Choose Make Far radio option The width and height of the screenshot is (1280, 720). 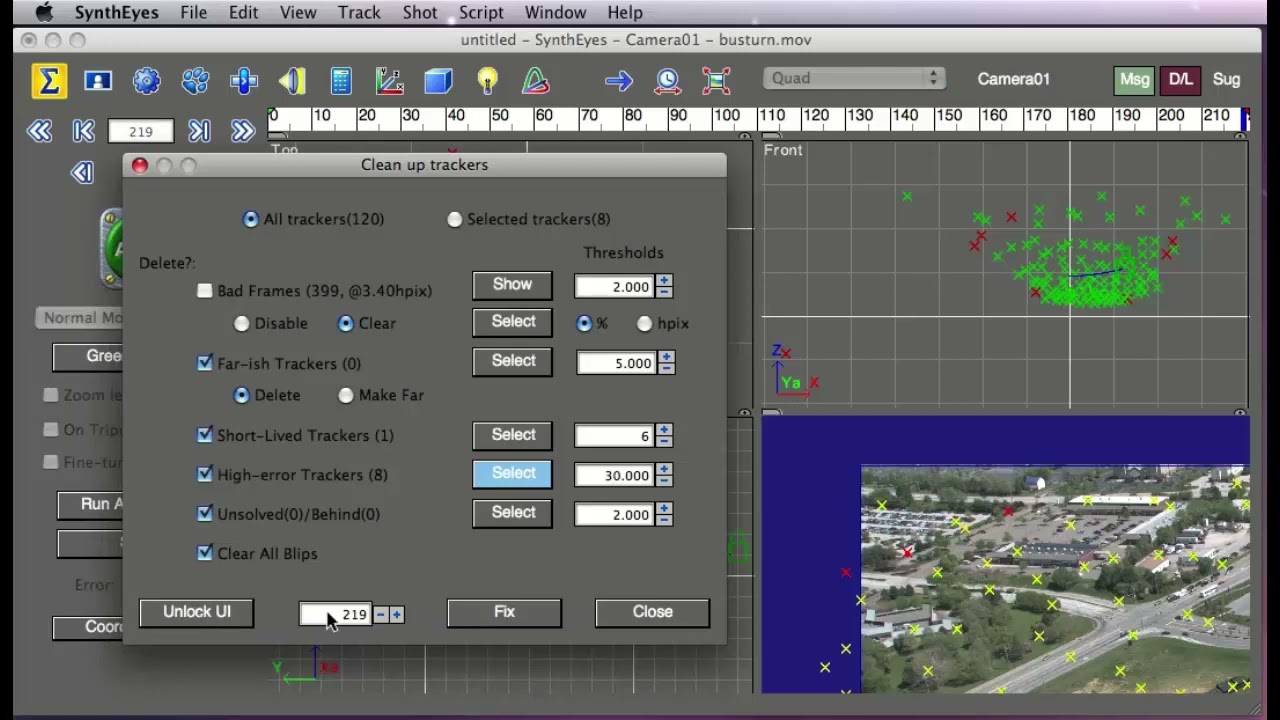click(346, 395)
